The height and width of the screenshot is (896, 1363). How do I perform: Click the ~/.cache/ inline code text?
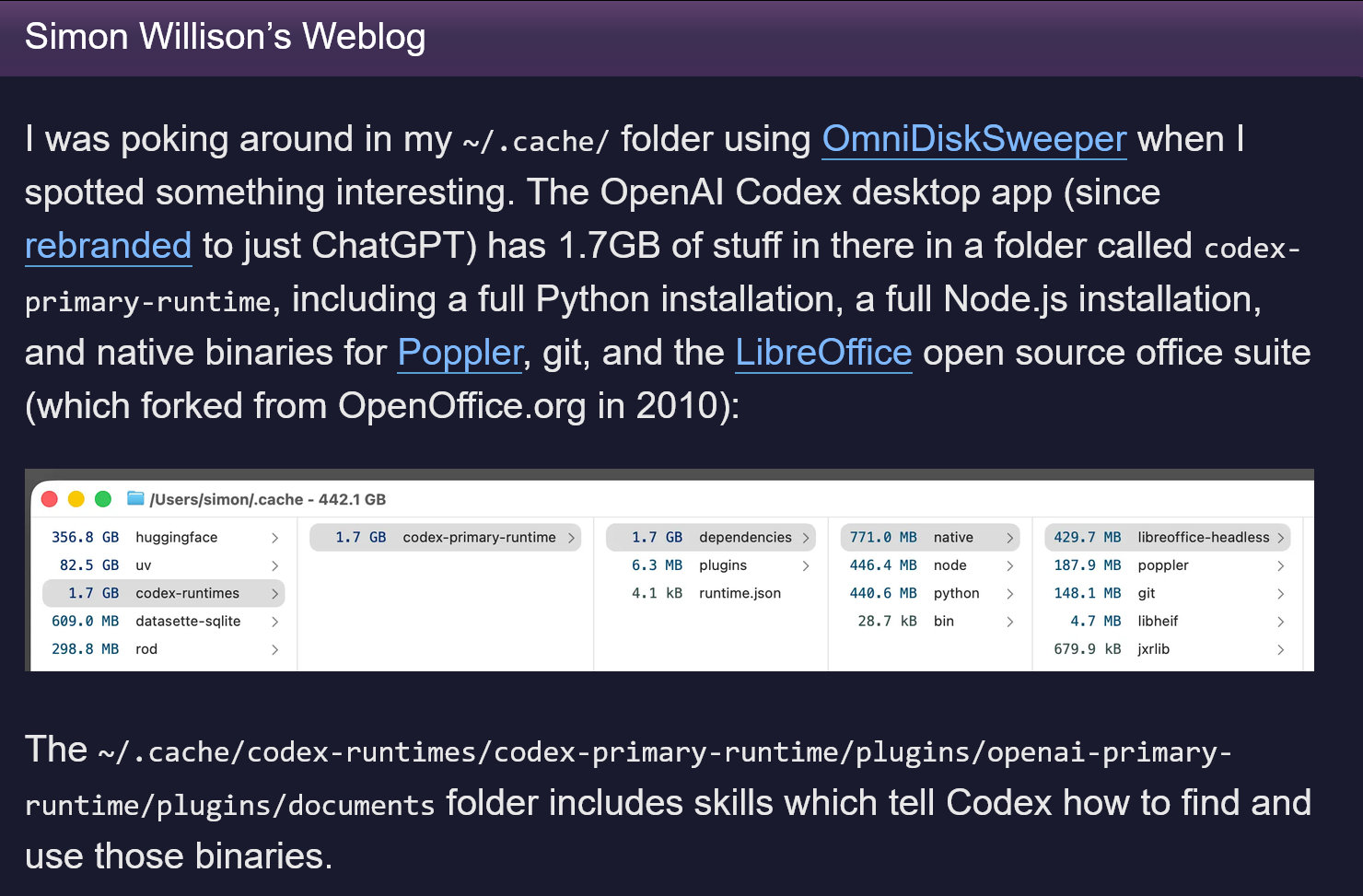[x=536, y=142]
